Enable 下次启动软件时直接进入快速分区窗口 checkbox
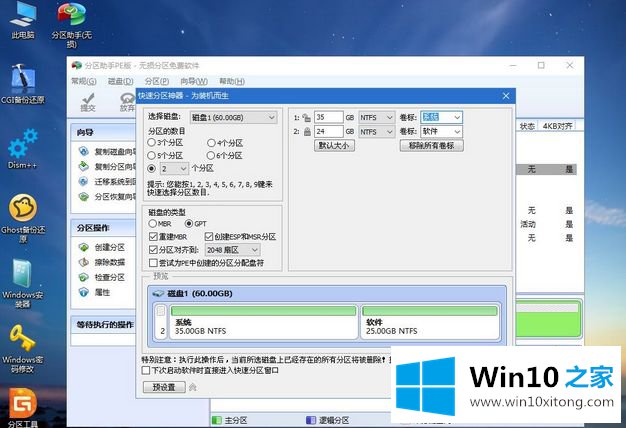This screenshot has height=428, width=626. tap(146, 371)
